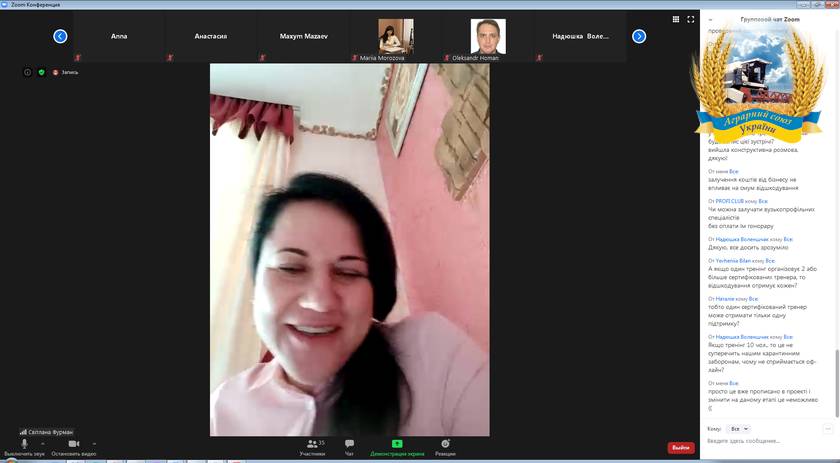Select Oleksandr Homan's video thumbnail
Screen dimensions: 840x463
coord(488,36)
